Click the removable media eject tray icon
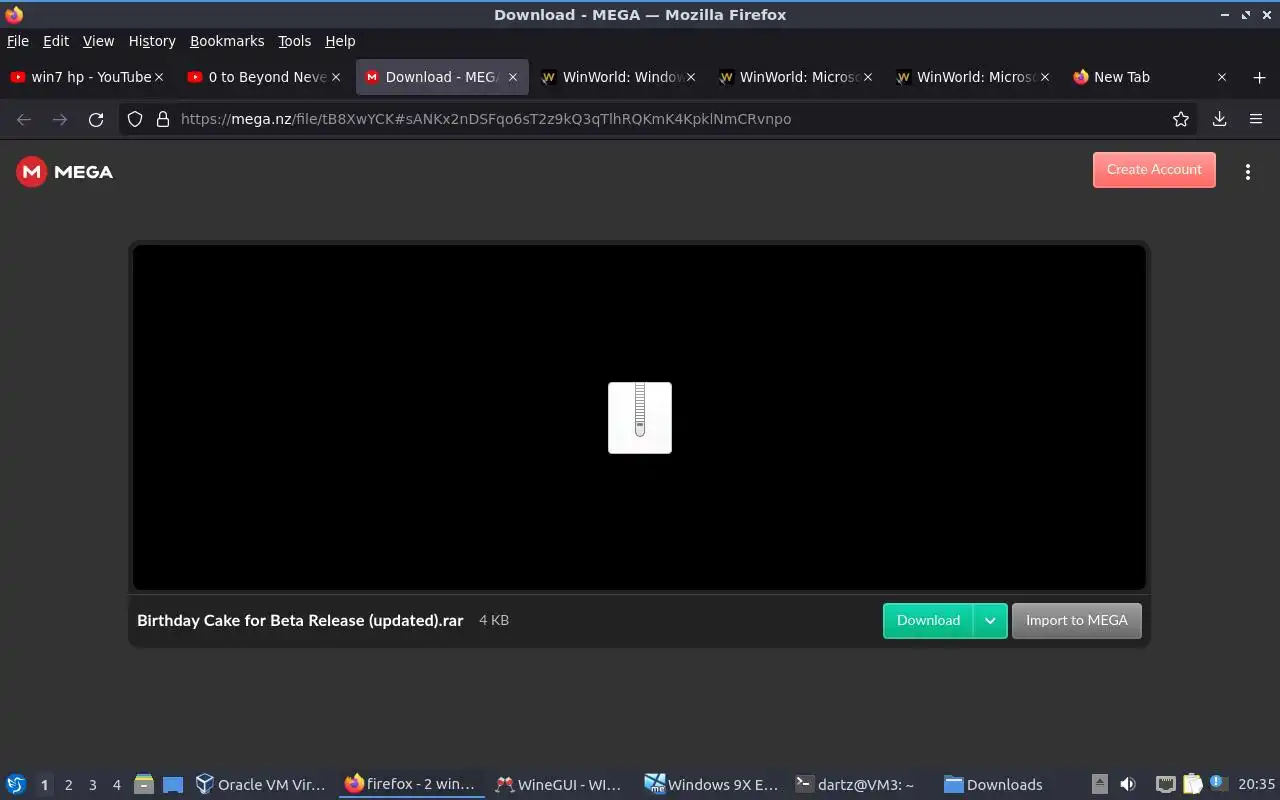Screen dimensions: 1280x800 (1100, 785)
